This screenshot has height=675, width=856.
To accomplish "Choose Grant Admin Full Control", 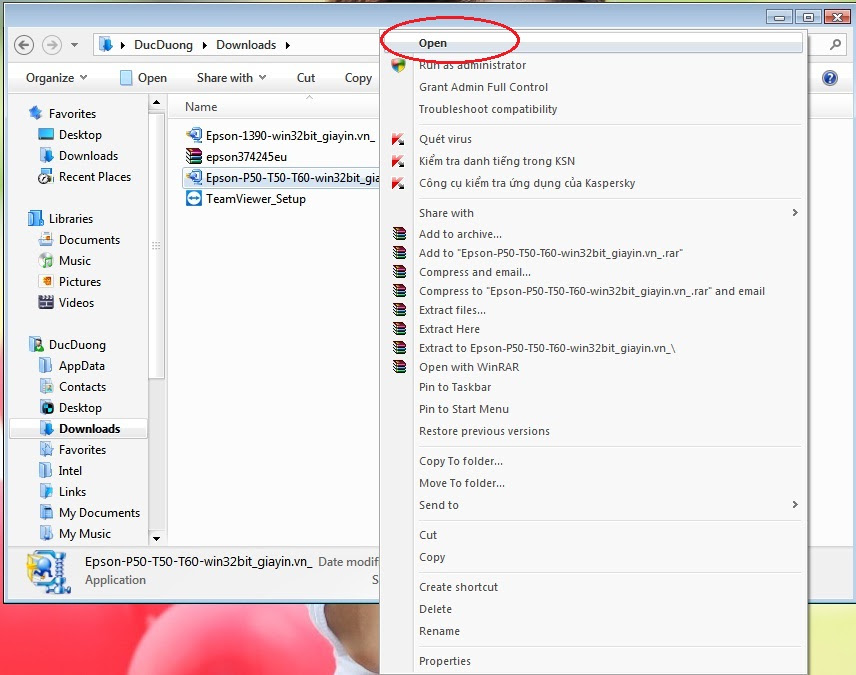I will coord(483,87).
